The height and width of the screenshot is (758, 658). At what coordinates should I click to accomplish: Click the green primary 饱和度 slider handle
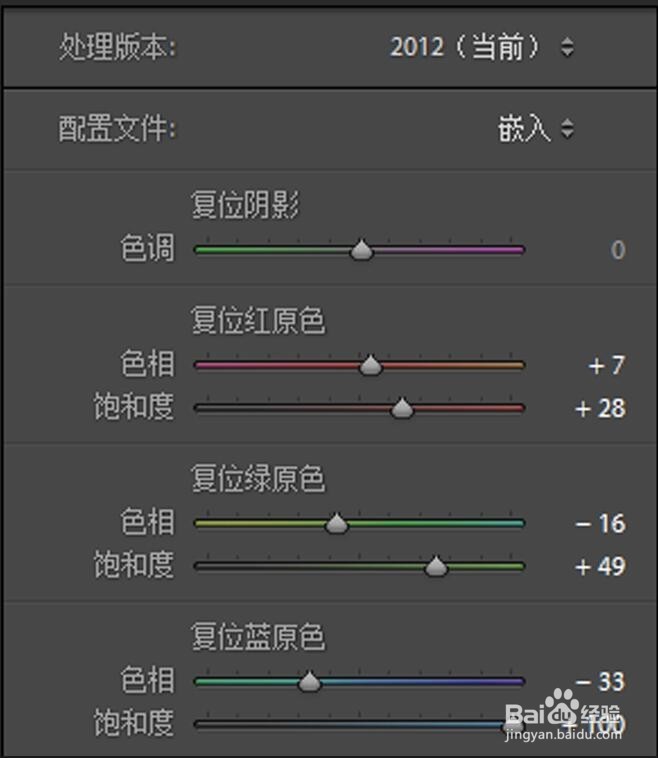coord(435,567)
